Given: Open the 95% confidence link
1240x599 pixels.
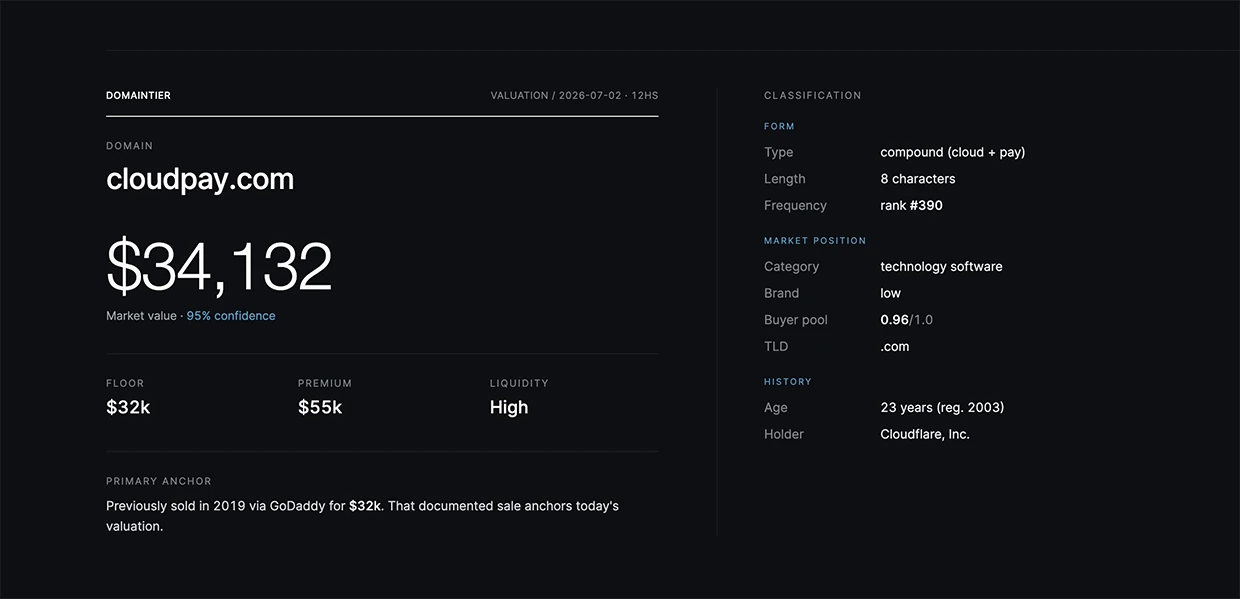Looking at the screenshot, I should tap(231, 316).
